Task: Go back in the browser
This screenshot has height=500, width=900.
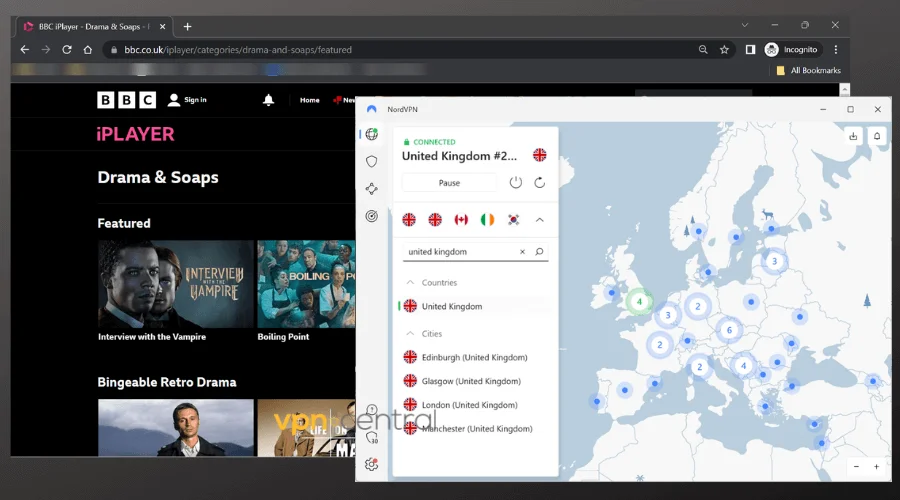Action: [x=25, y=50]
